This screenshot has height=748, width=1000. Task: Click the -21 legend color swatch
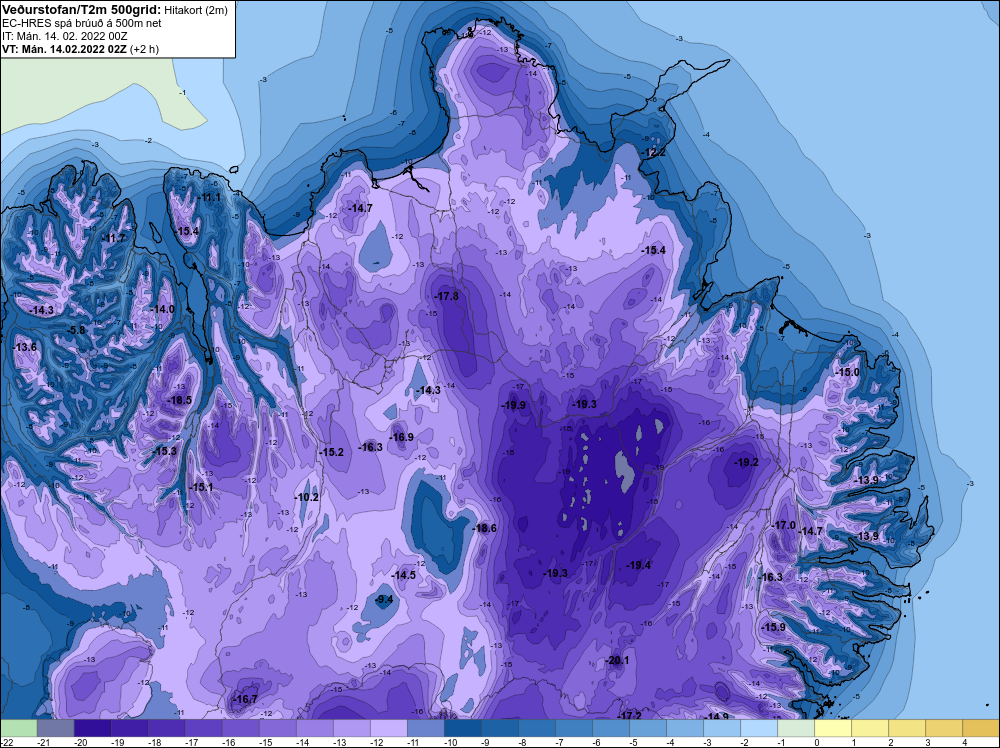55,728
